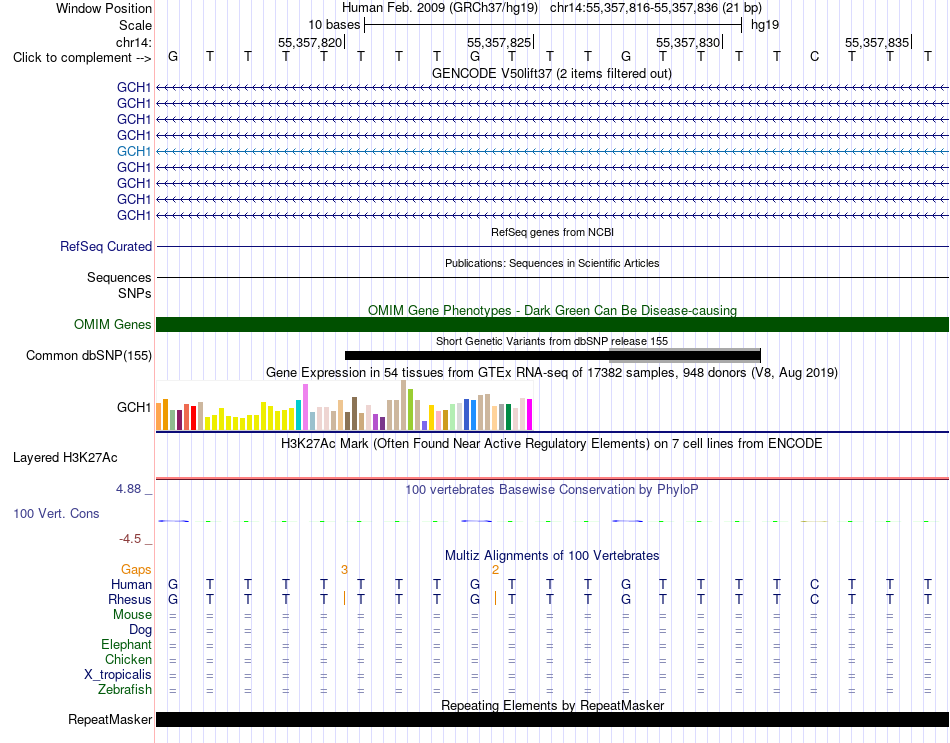Click the C base in the top sequence row

tap(814, 57)
